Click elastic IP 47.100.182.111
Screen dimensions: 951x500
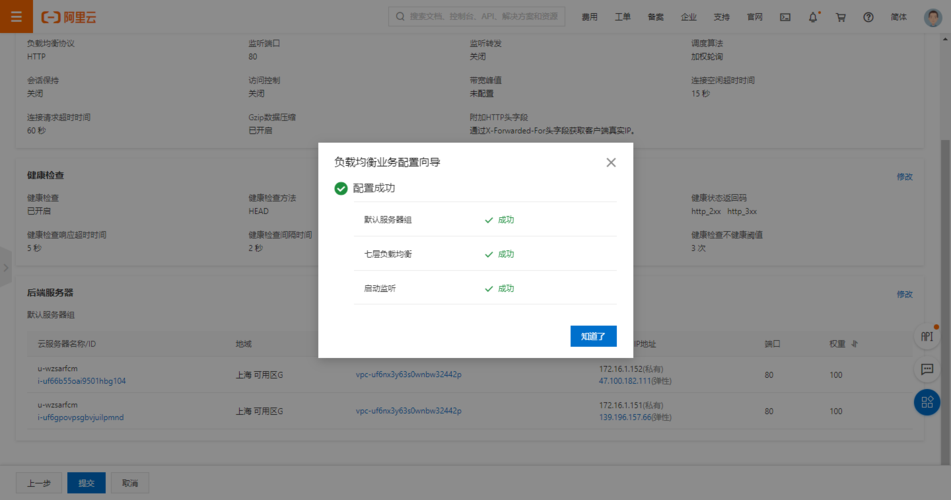[x=625, y=381]
